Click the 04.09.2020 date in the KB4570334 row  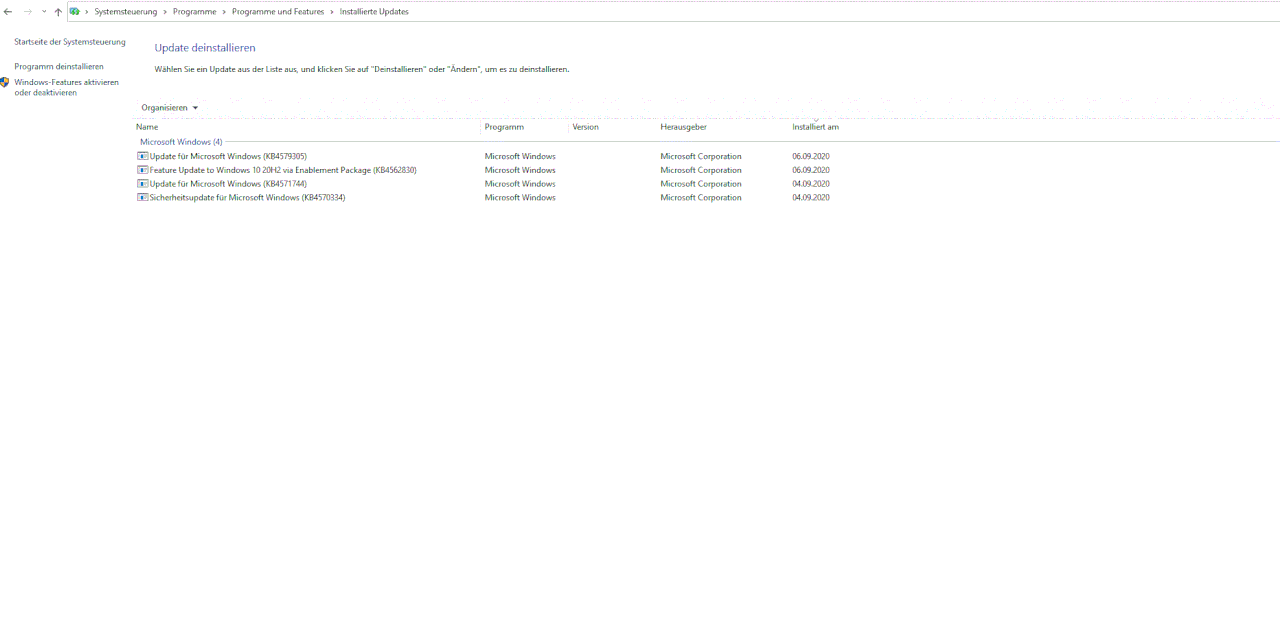811,198
